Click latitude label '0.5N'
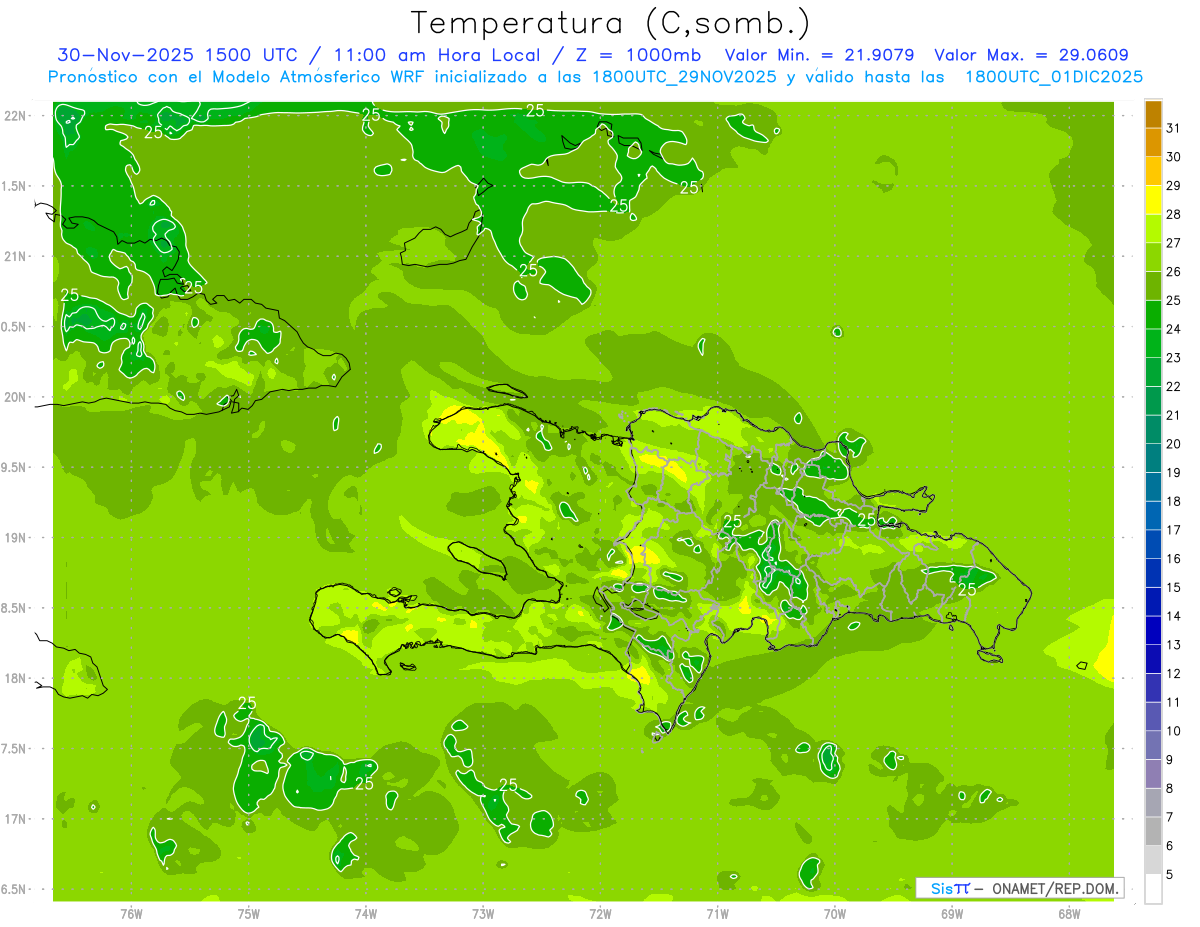This screenshot has width=1200, height=927. tap(14, 327)
